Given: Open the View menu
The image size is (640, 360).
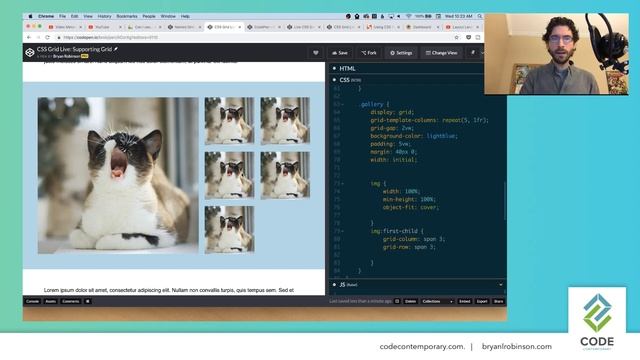Looking at the screenshot, I should tap(88, 16).
